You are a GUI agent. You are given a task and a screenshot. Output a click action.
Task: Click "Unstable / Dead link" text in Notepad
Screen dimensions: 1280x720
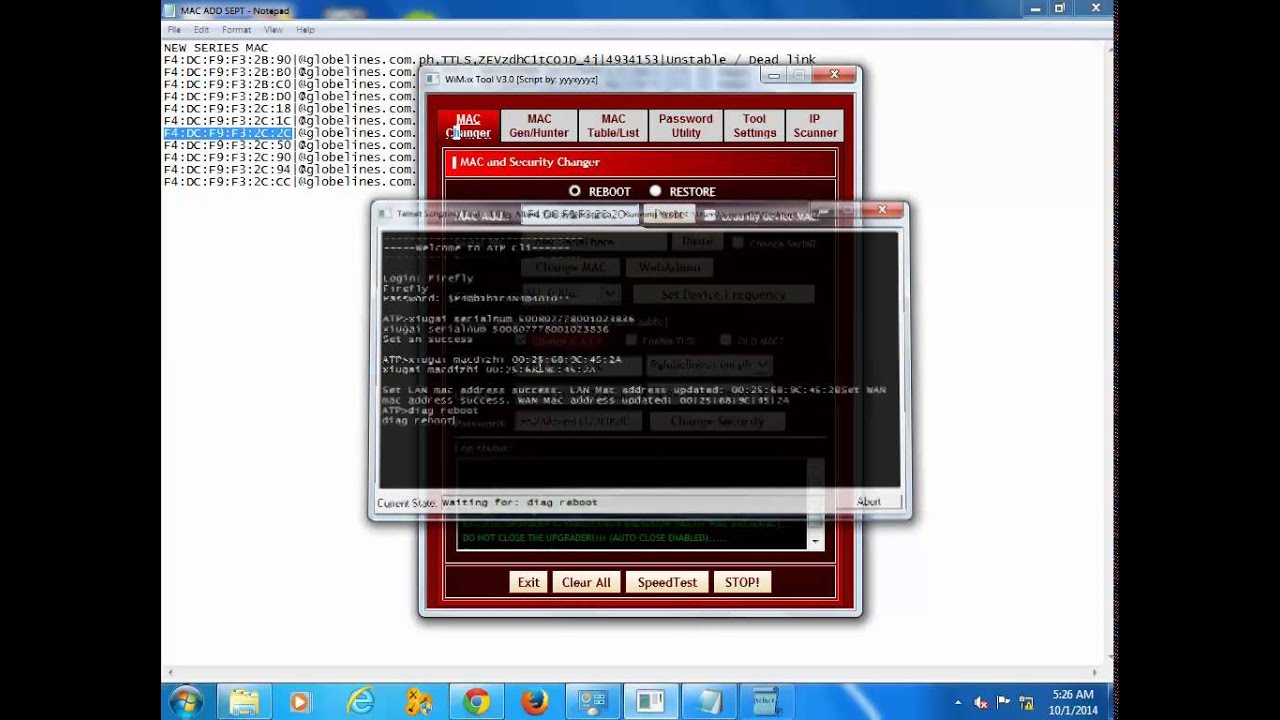[x=739, y=60]
